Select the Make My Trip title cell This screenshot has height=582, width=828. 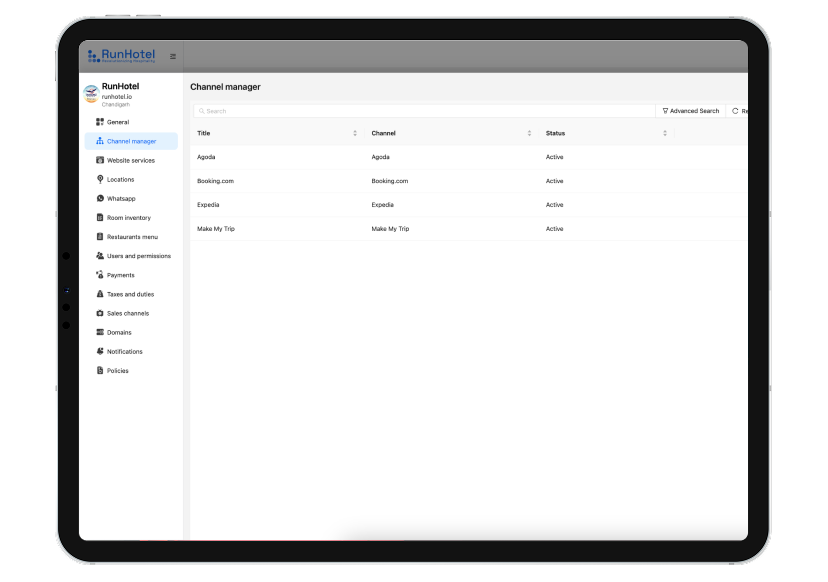[216, 229]
